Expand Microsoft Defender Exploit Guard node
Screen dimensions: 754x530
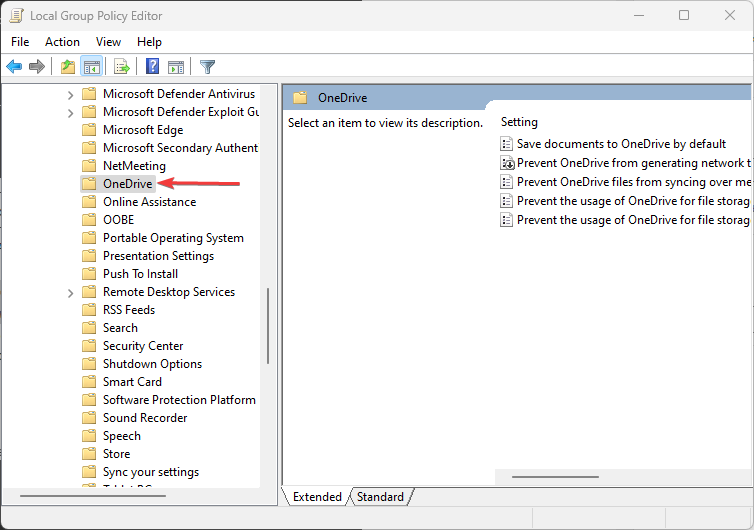point(70,113)
